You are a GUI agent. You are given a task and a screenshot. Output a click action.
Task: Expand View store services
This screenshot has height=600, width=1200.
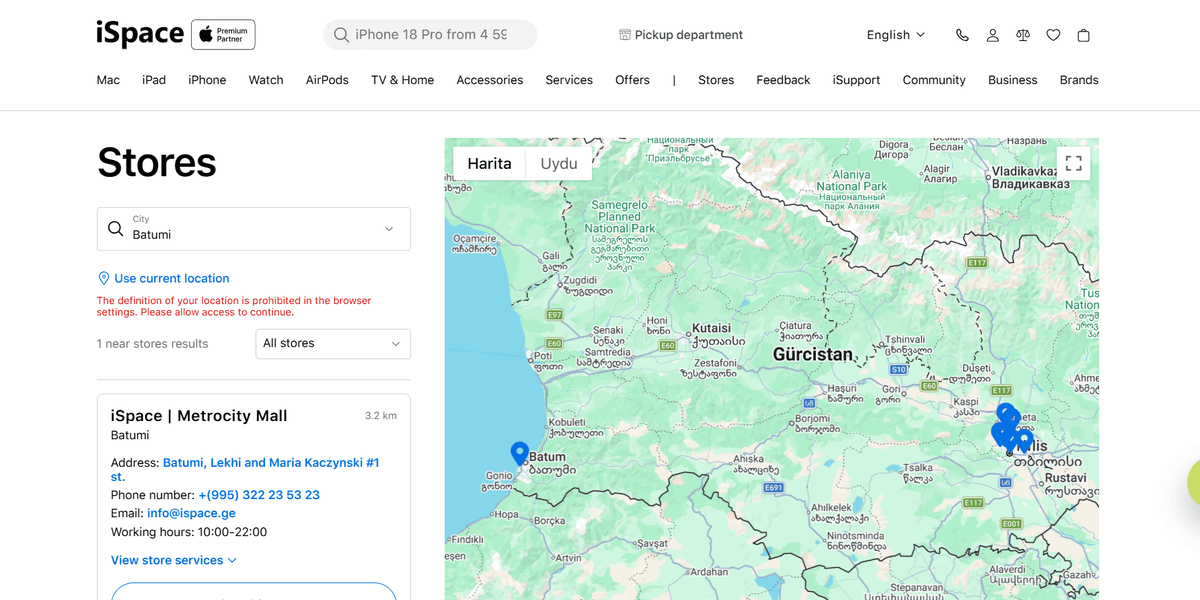174,560
